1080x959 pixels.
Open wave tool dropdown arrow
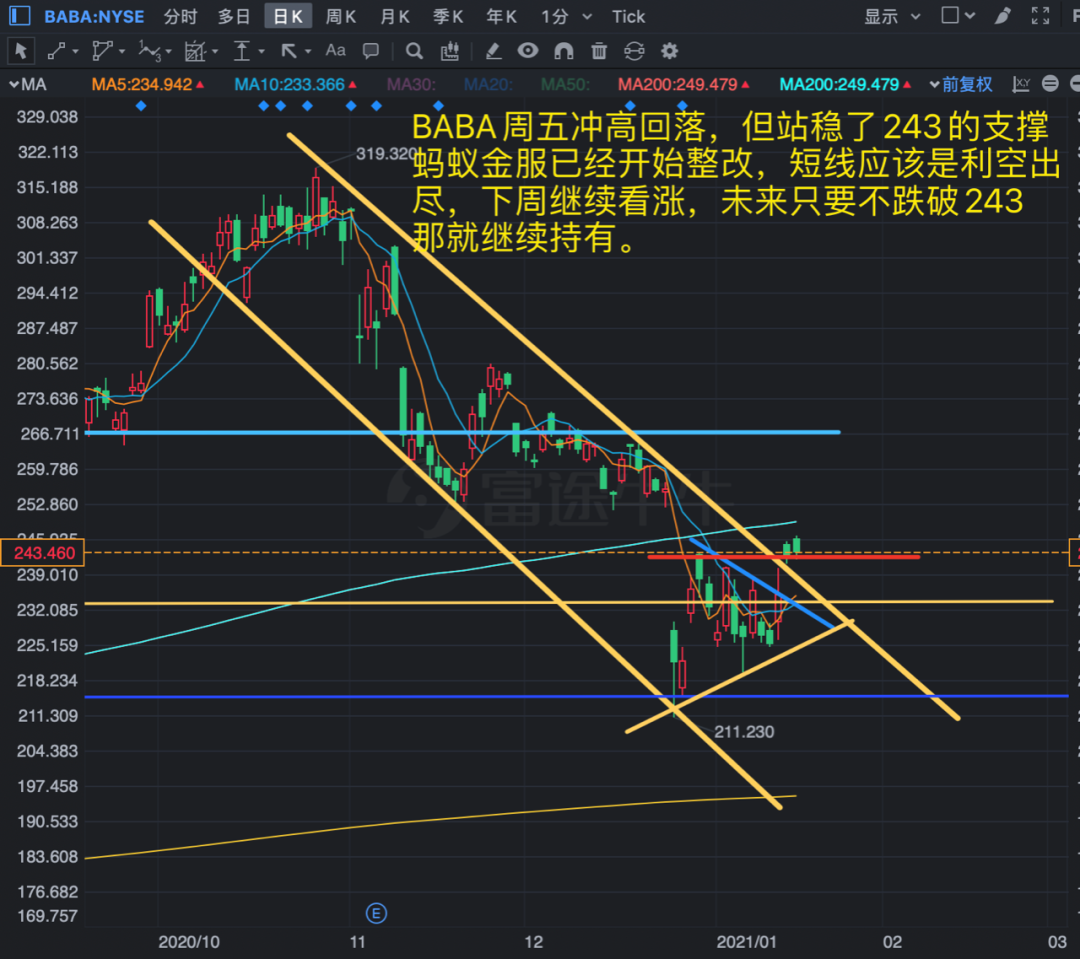pyautogui.click(x=169, y=52)
